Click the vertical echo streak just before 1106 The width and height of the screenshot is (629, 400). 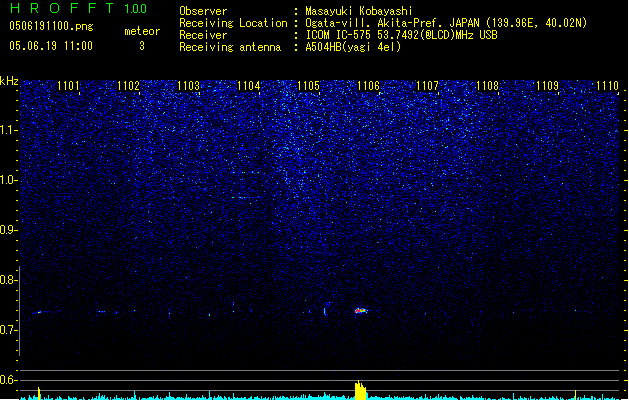pyautogui.click(x=325, y=311)
